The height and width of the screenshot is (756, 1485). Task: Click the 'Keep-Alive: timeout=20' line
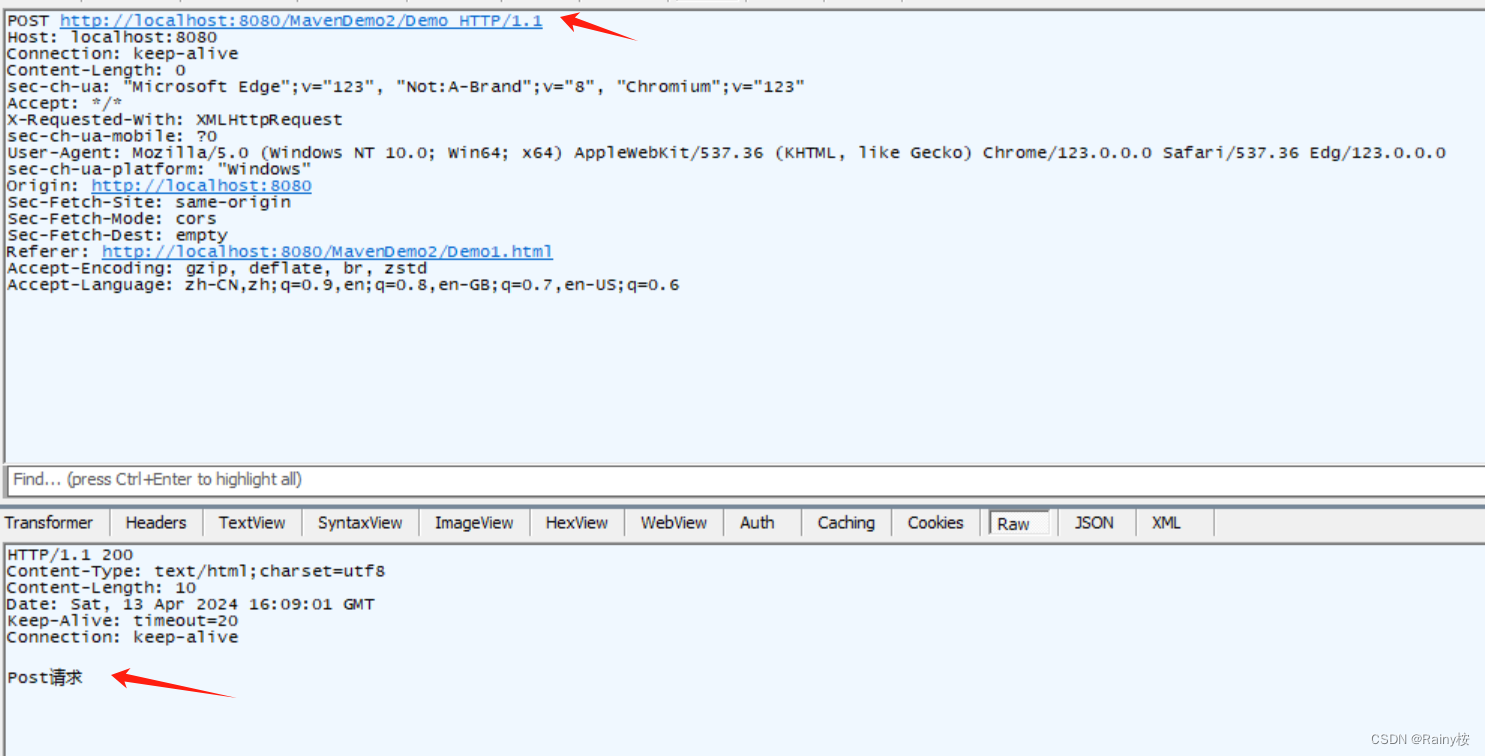pyautogui.click(x=122, y=621)
